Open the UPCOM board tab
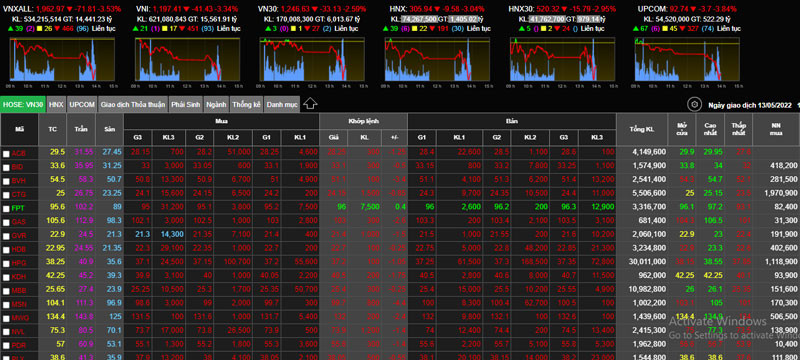The image size is (800, 360). click(x=82, y=105)
